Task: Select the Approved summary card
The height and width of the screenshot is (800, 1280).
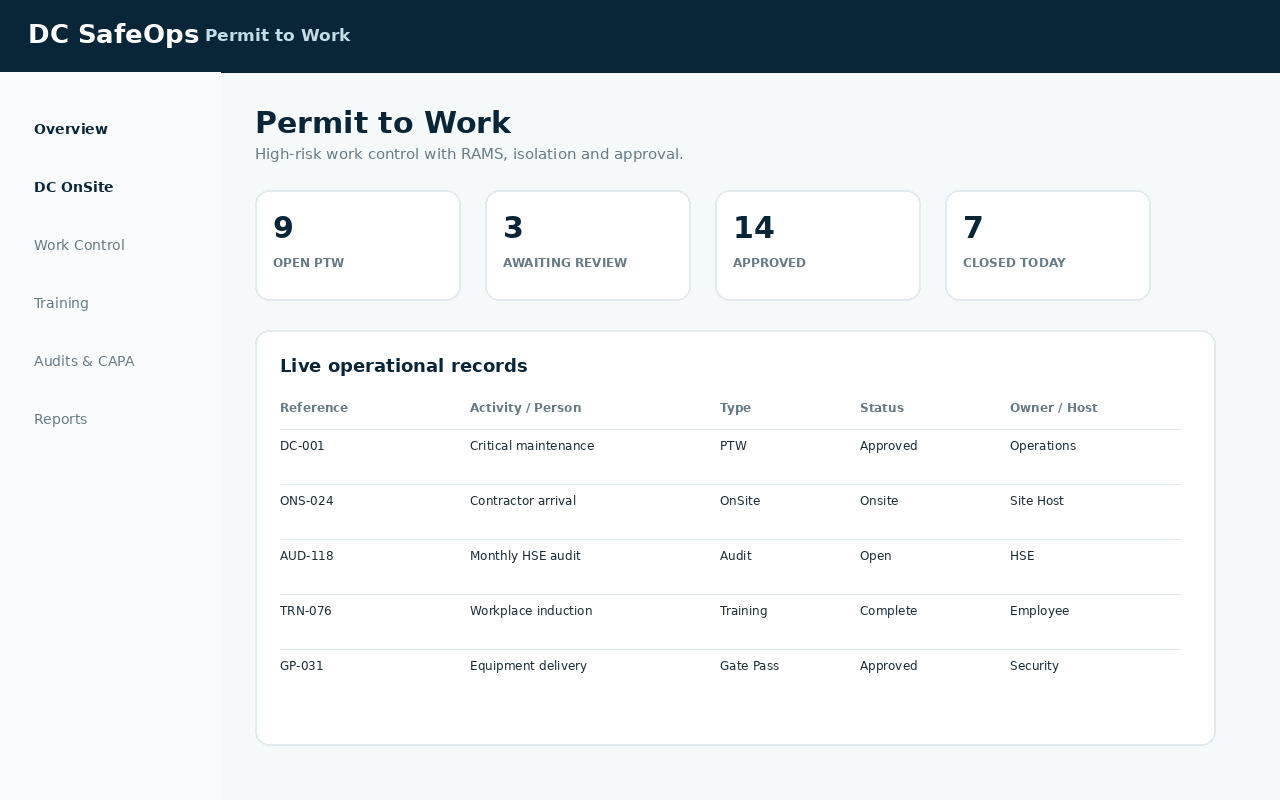Action: click(x=818, y=245)
